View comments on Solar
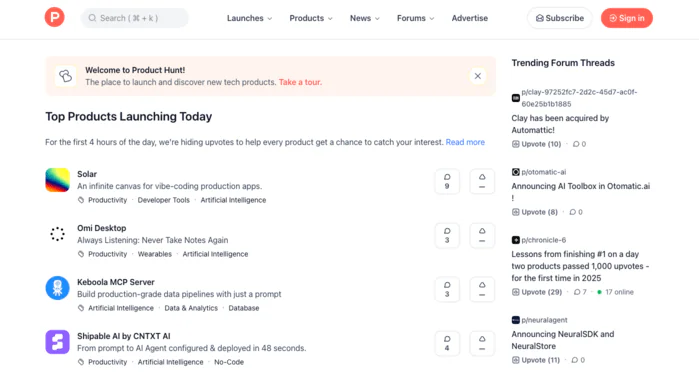The image size is (699, 381). [447, 181]
